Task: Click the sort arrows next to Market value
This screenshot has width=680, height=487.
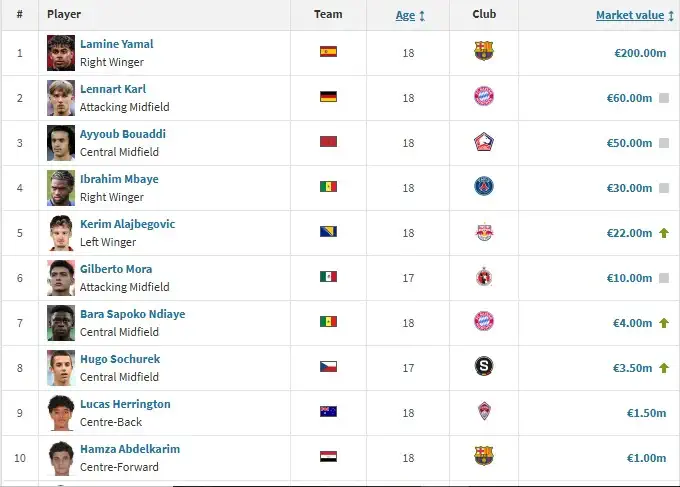Action: tap(670, 16)
